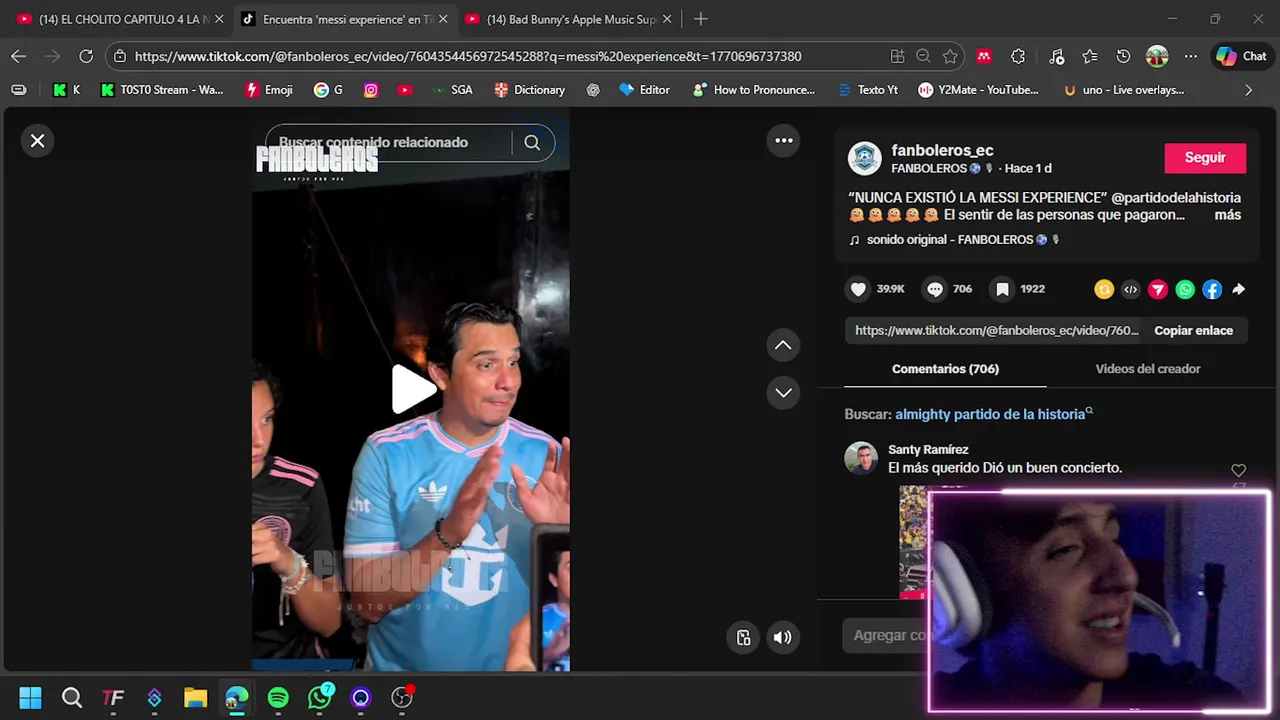Focus the 'Buscar contenido relacionado' search field
Viewport: 1280px width, 720px height.
tap(388, 143)
